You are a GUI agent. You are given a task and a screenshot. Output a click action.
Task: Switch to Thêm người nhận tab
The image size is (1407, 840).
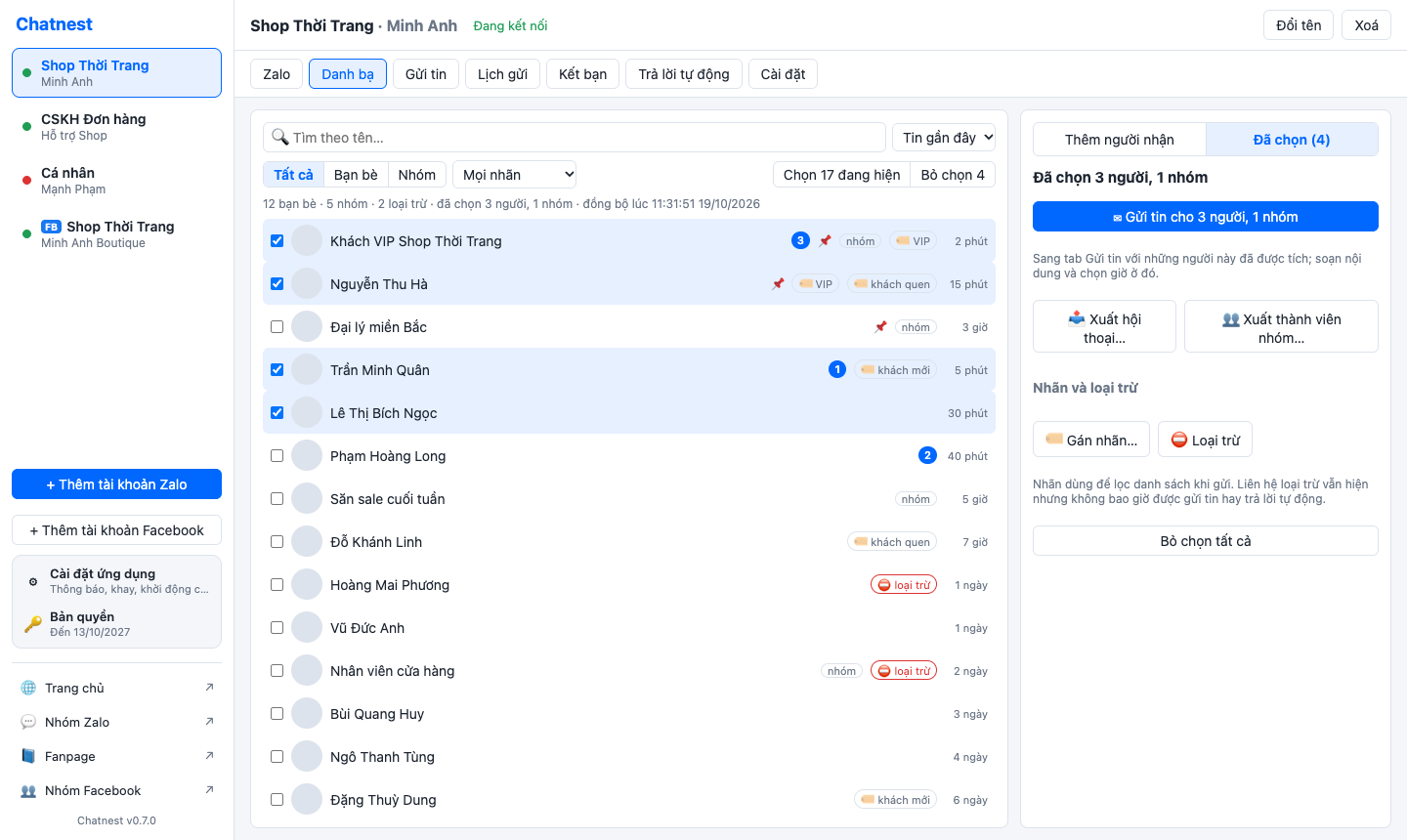(x=1120, y=140)
